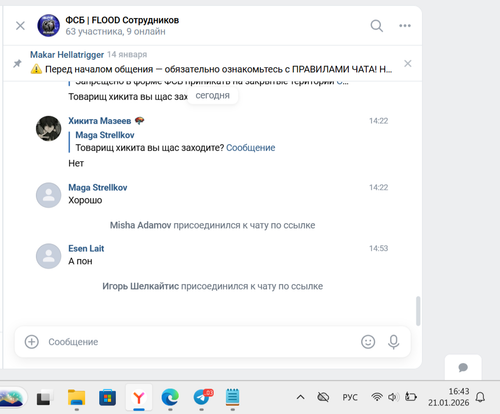Open the volume speaker tray icon

(393, 397)
